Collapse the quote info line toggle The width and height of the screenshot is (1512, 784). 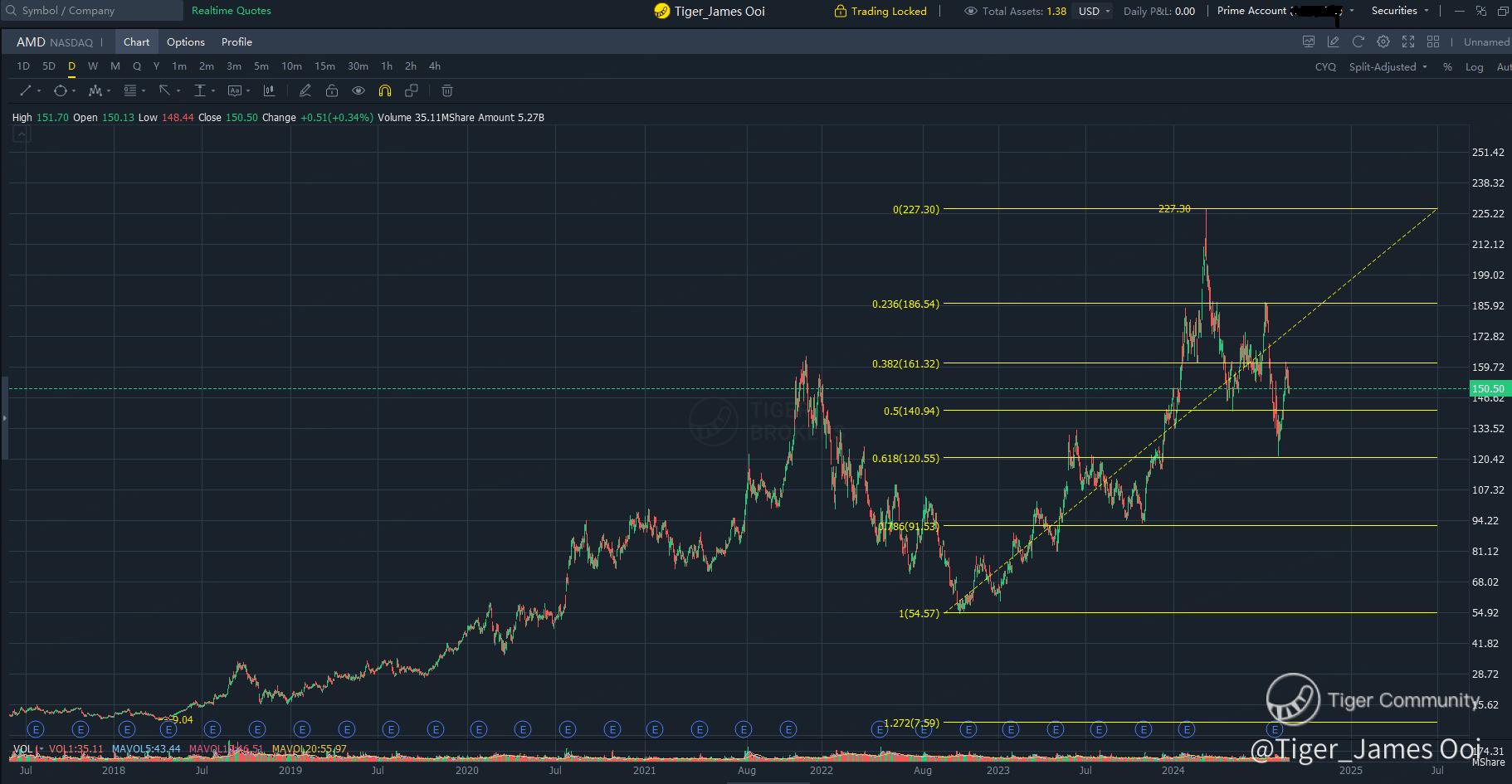pyautogui.click(x=22, y=135)
